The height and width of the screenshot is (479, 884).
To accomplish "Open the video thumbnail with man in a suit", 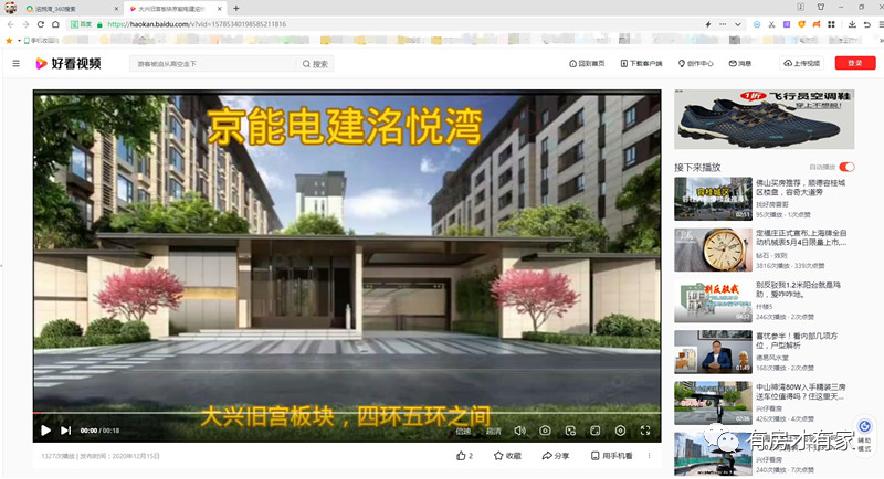I will coord(713,352).
